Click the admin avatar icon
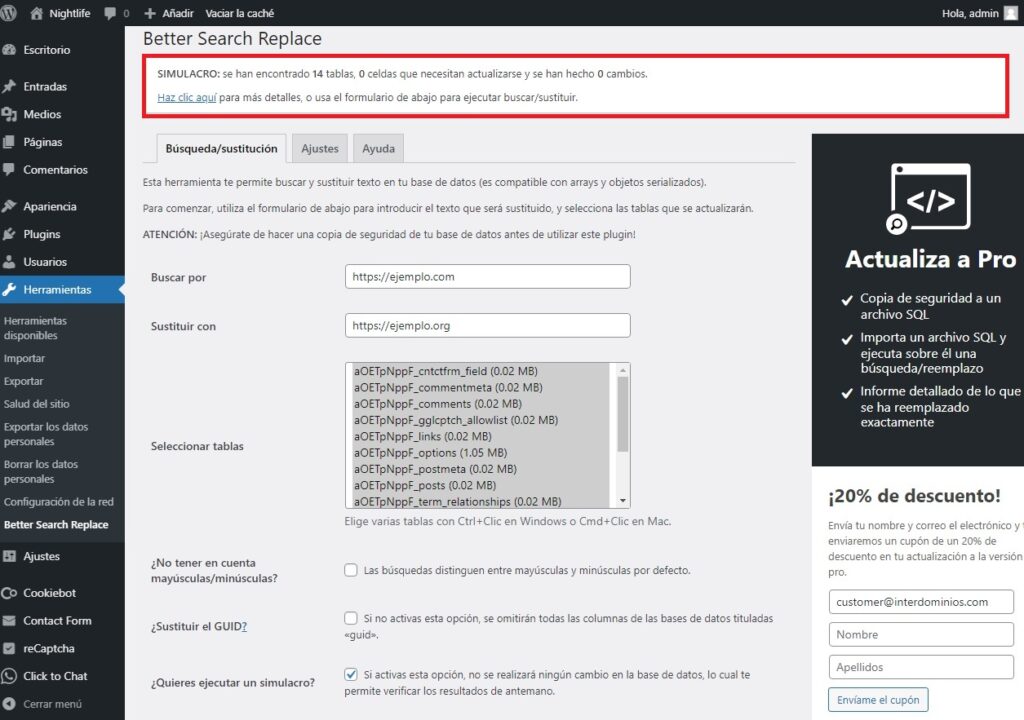This screenshot has height=720, width=1024. [1010, 13]
